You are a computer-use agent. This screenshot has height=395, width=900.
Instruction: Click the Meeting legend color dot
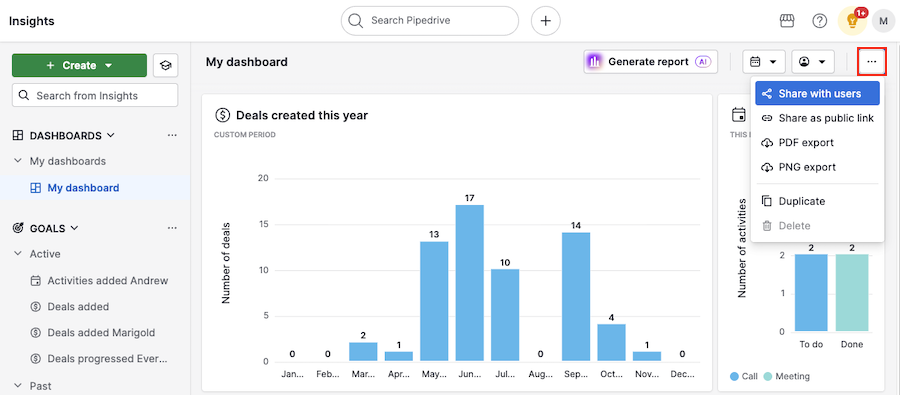[x=768, y=377]
